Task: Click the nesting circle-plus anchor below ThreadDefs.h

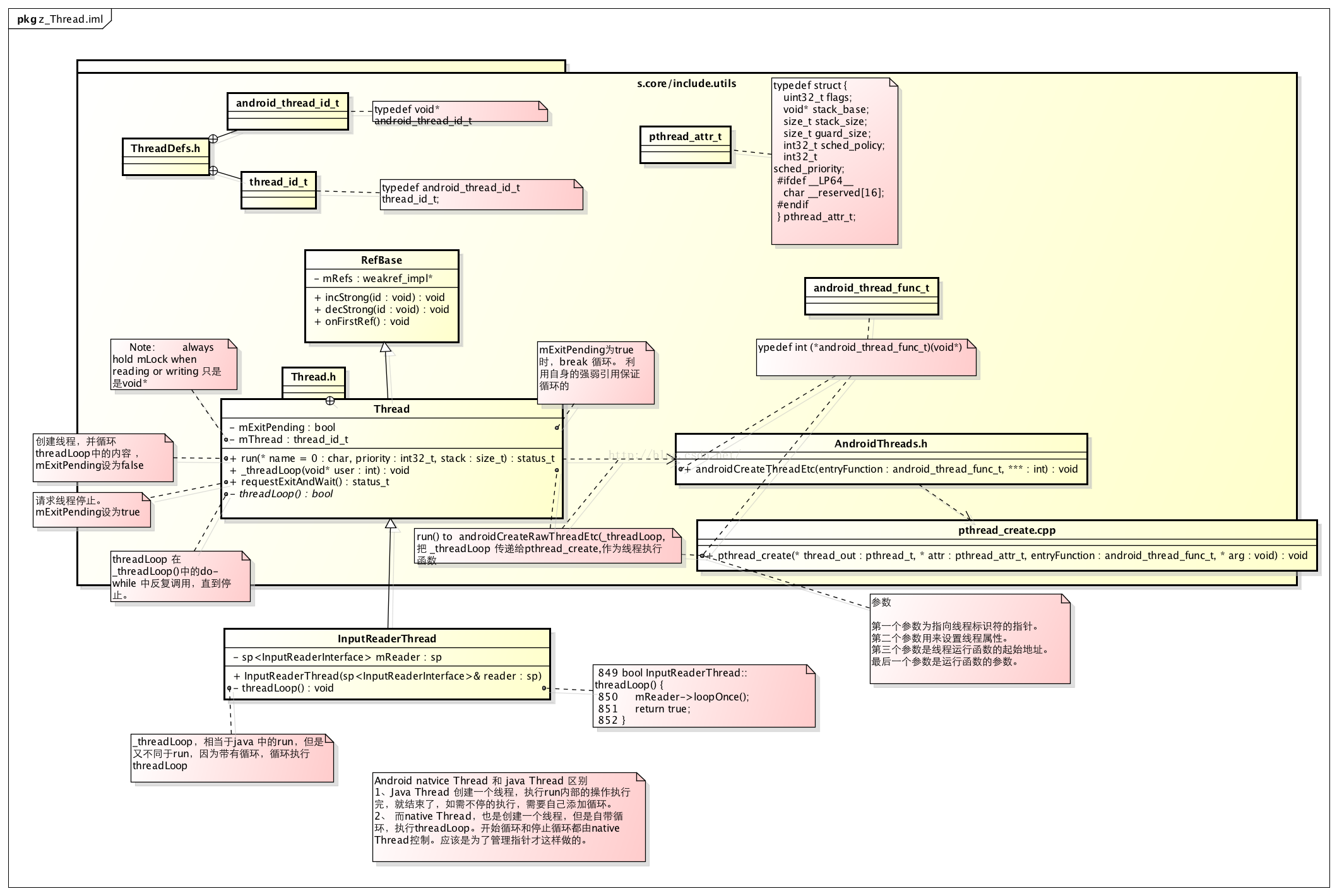Action: [213, 170]
